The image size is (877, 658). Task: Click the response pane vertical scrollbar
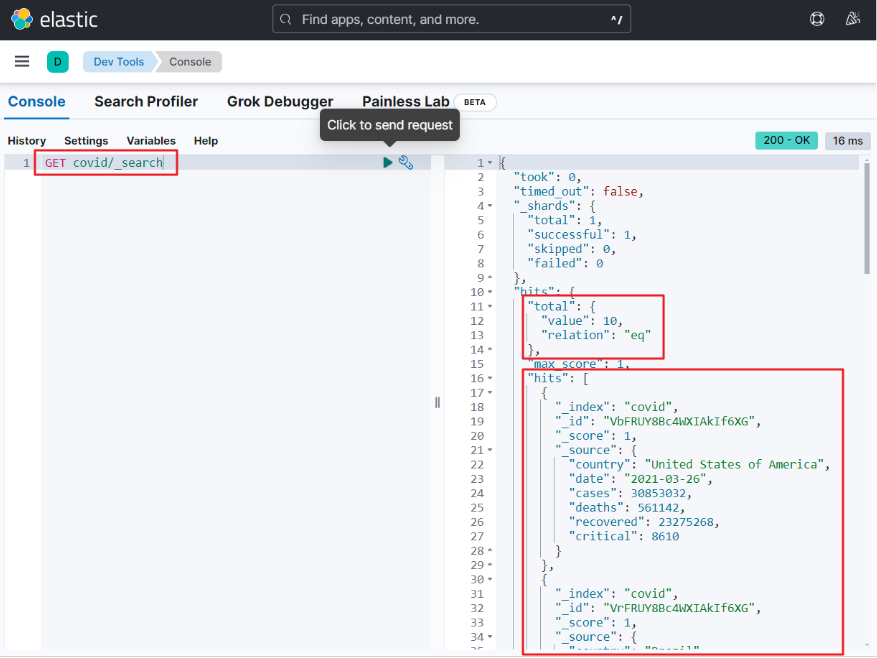coord(867,217)
